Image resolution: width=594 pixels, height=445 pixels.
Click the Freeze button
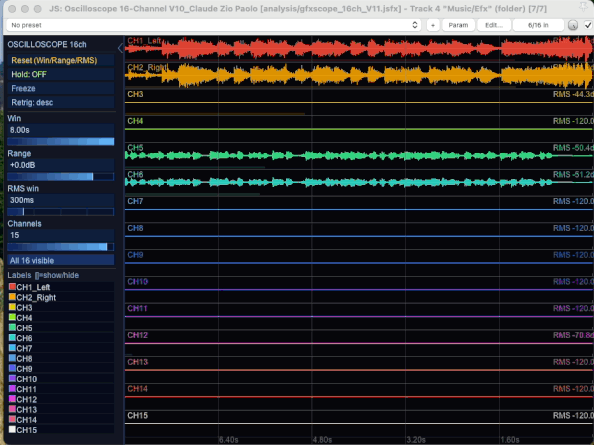click(61, 88)
